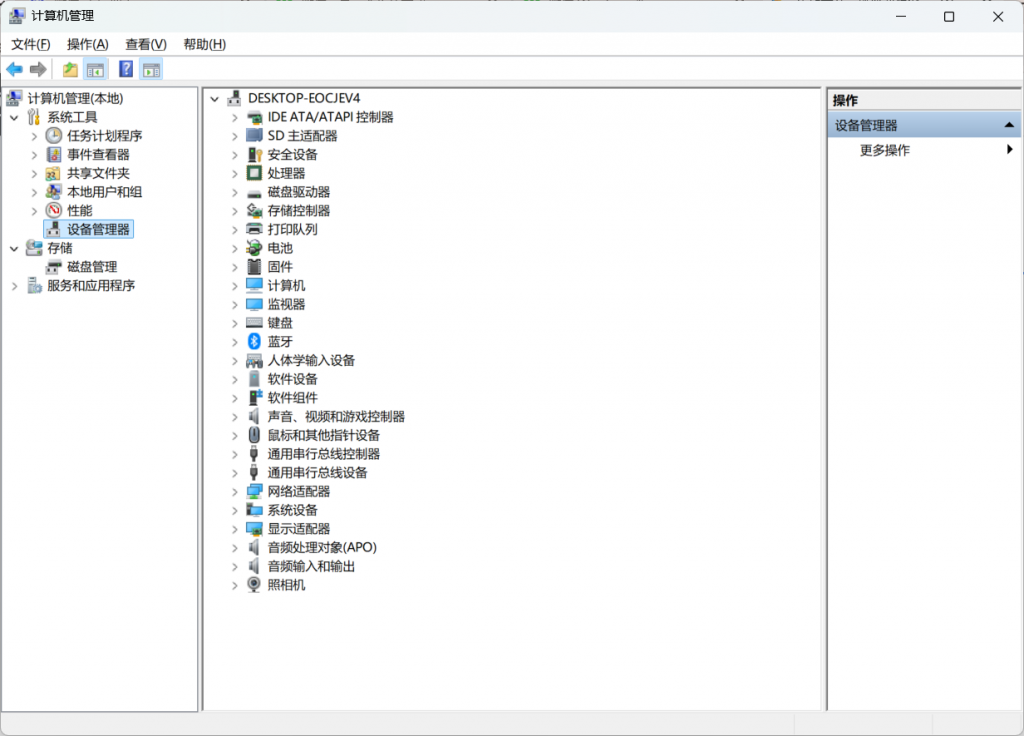Click the up one level folder icon

tap(70, 69)
